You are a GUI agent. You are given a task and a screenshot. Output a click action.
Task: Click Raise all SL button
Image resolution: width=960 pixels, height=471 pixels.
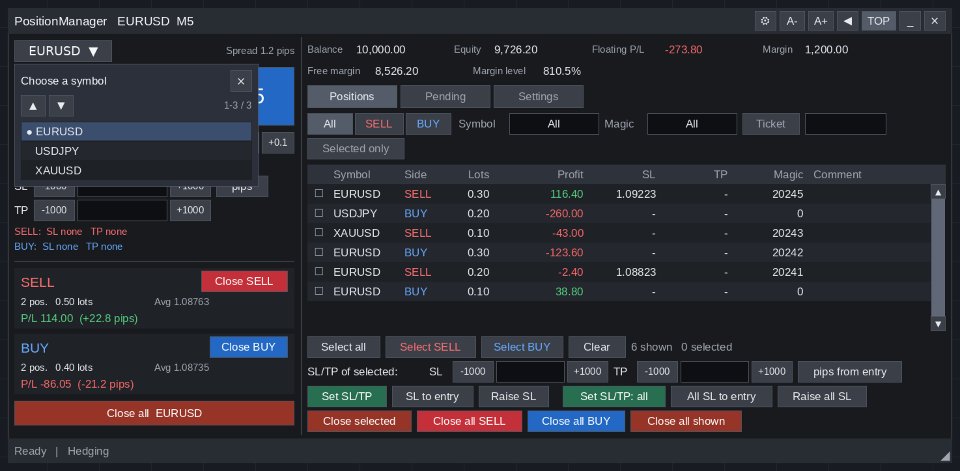tap(822, 396)
